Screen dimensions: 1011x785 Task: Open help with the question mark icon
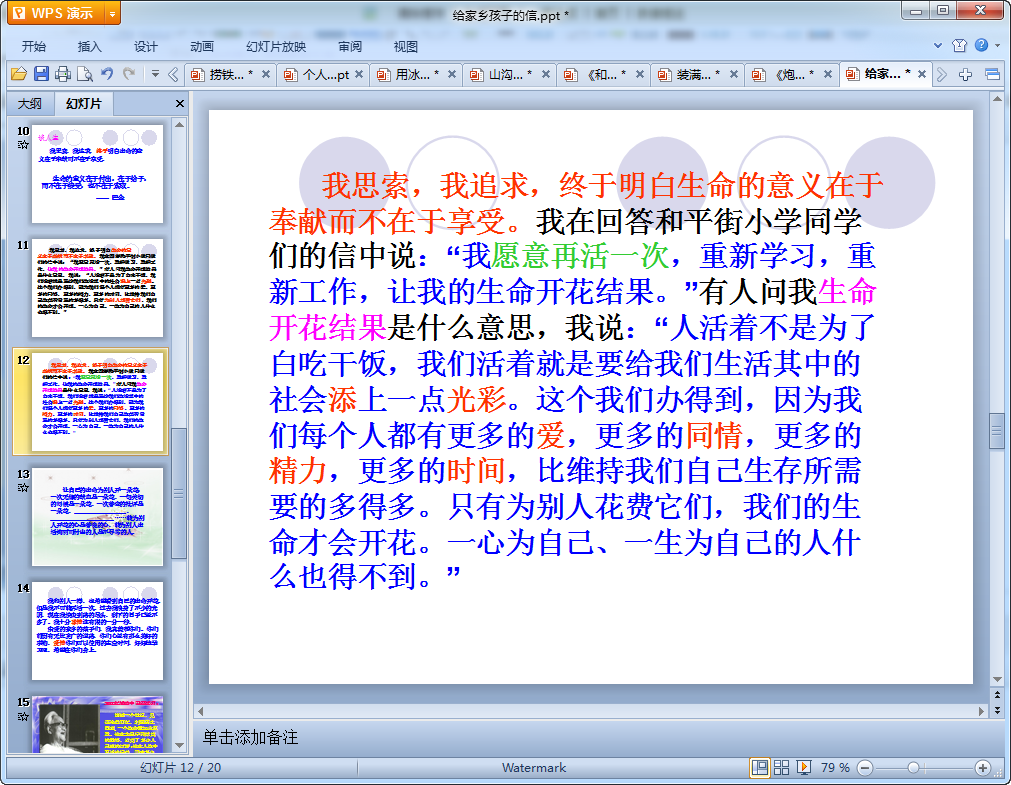click(981, 45)
